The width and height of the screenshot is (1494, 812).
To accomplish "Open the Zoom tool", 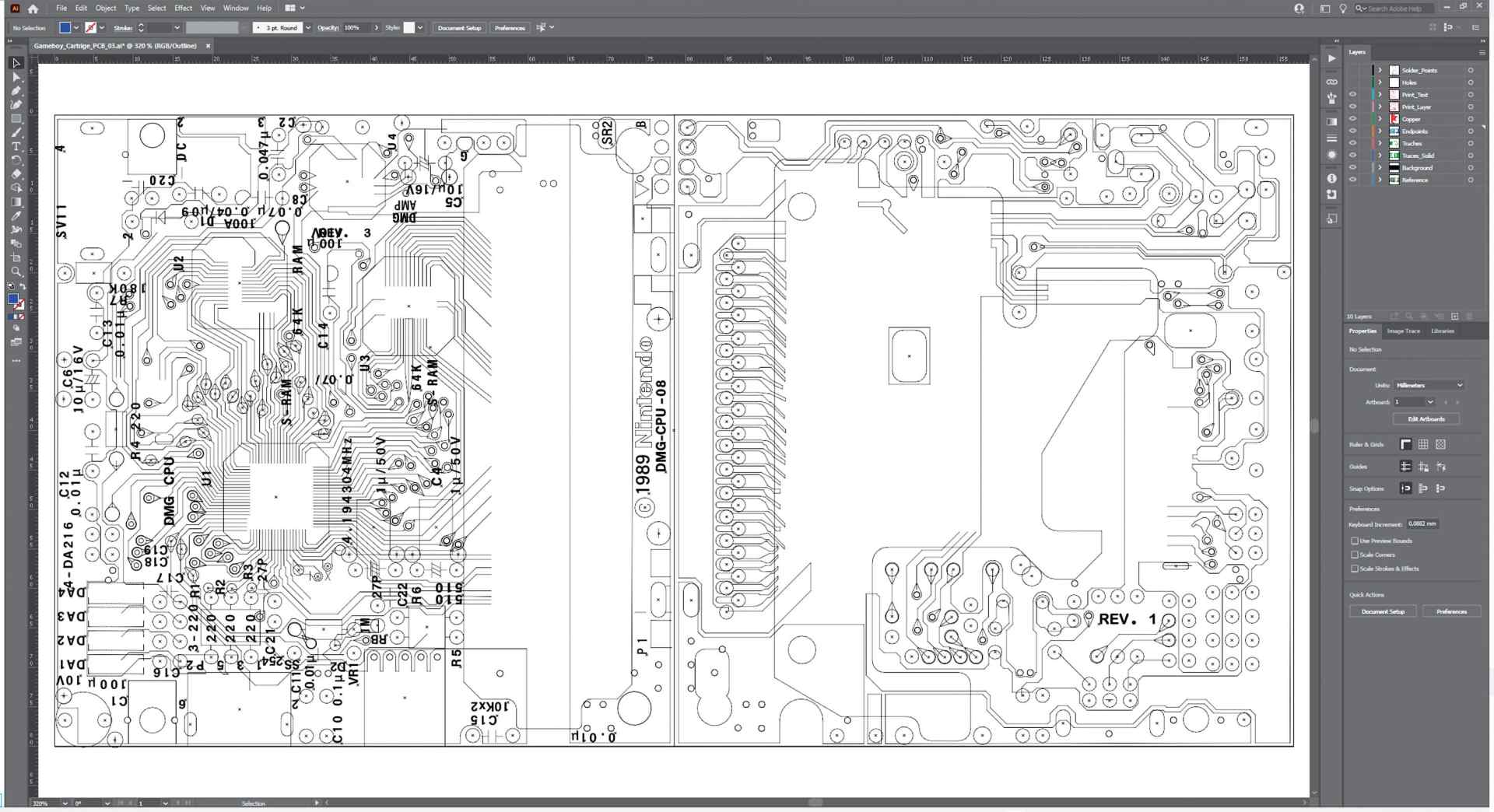I will tap(16, 271).
